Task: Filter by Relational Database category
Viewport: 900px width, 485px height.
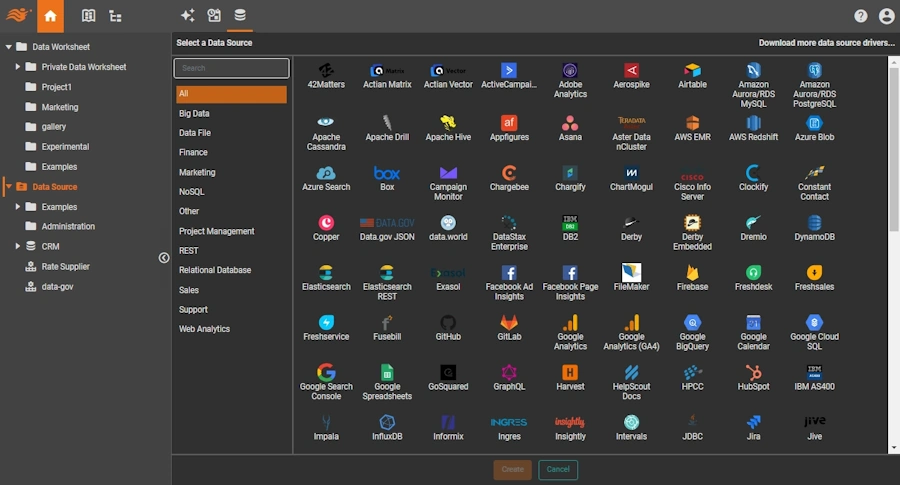Action: click(215, 270)
